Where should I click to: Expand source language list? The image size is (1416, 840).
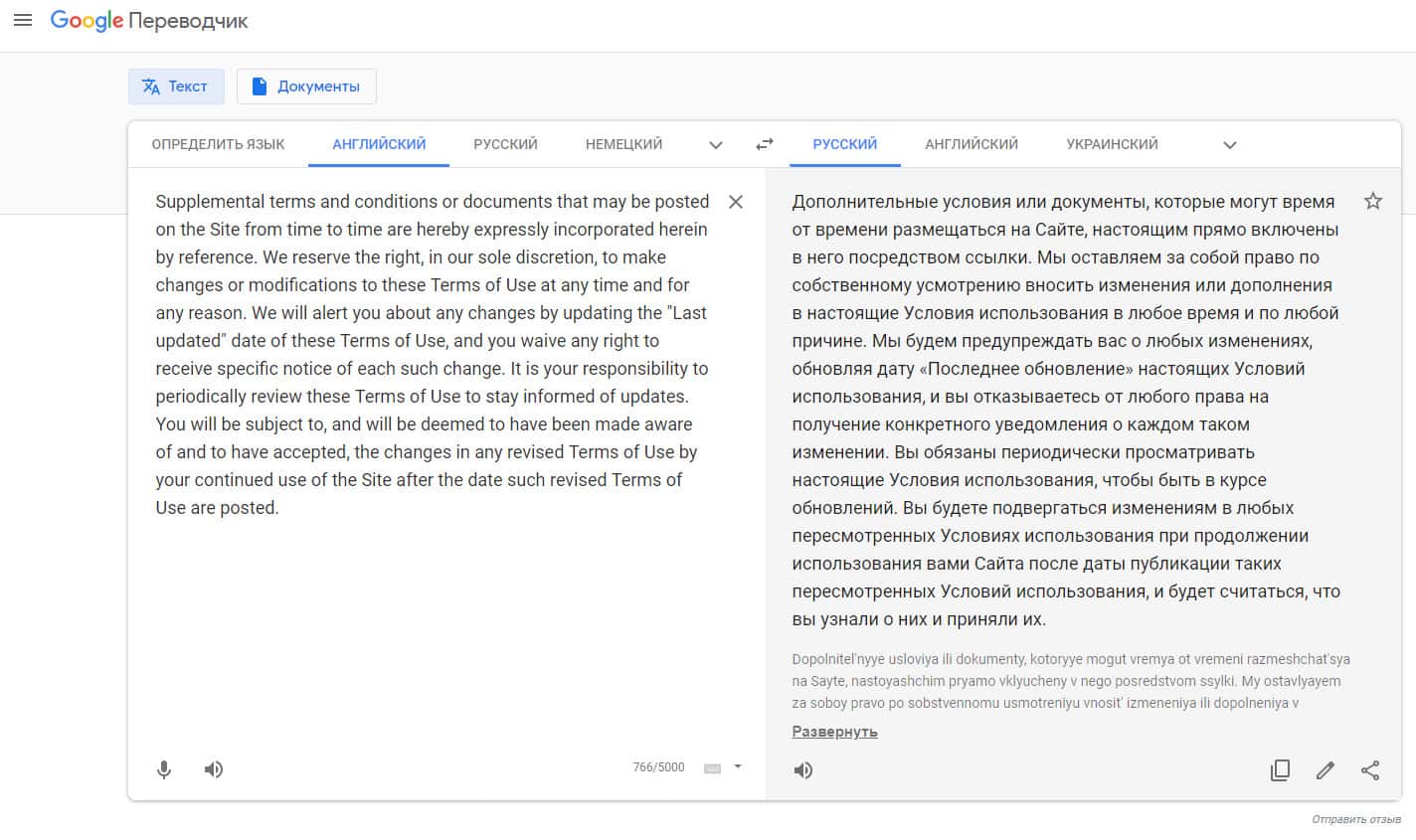tap(715, 145)
